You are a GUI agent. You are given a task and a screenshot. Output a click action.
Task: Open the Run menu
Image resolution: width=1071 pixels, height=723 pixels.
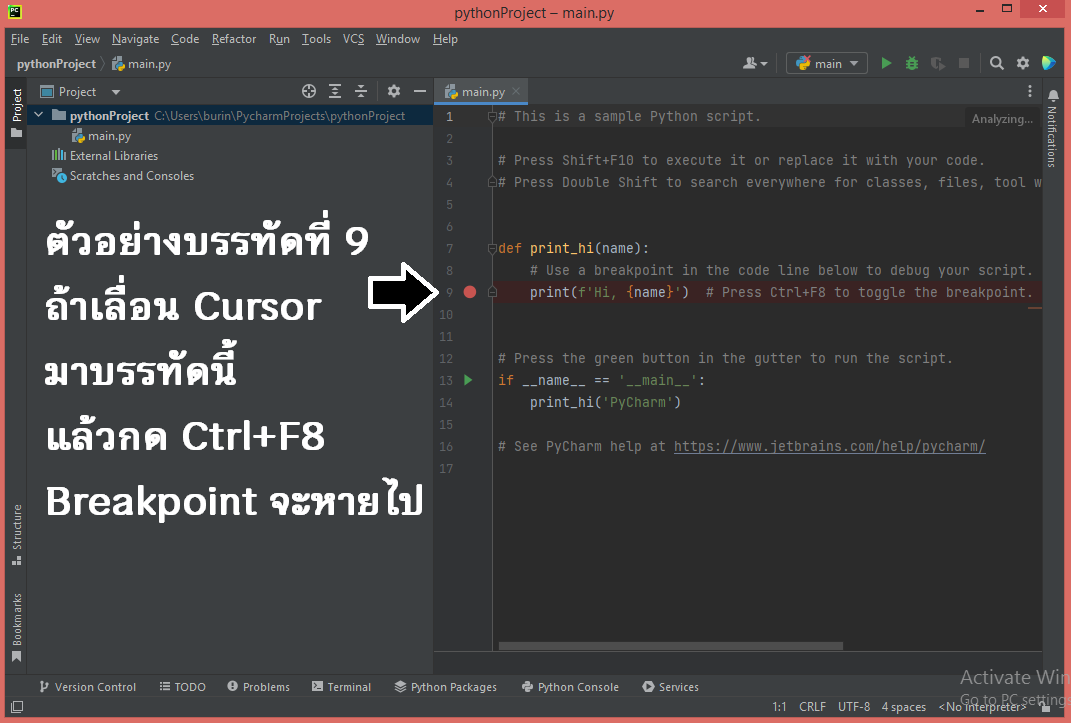coord(279,39)
